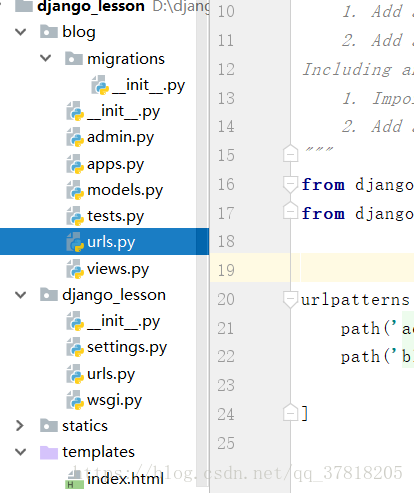Click the blog folder icon
414x493 pixels.
point(49,32)
